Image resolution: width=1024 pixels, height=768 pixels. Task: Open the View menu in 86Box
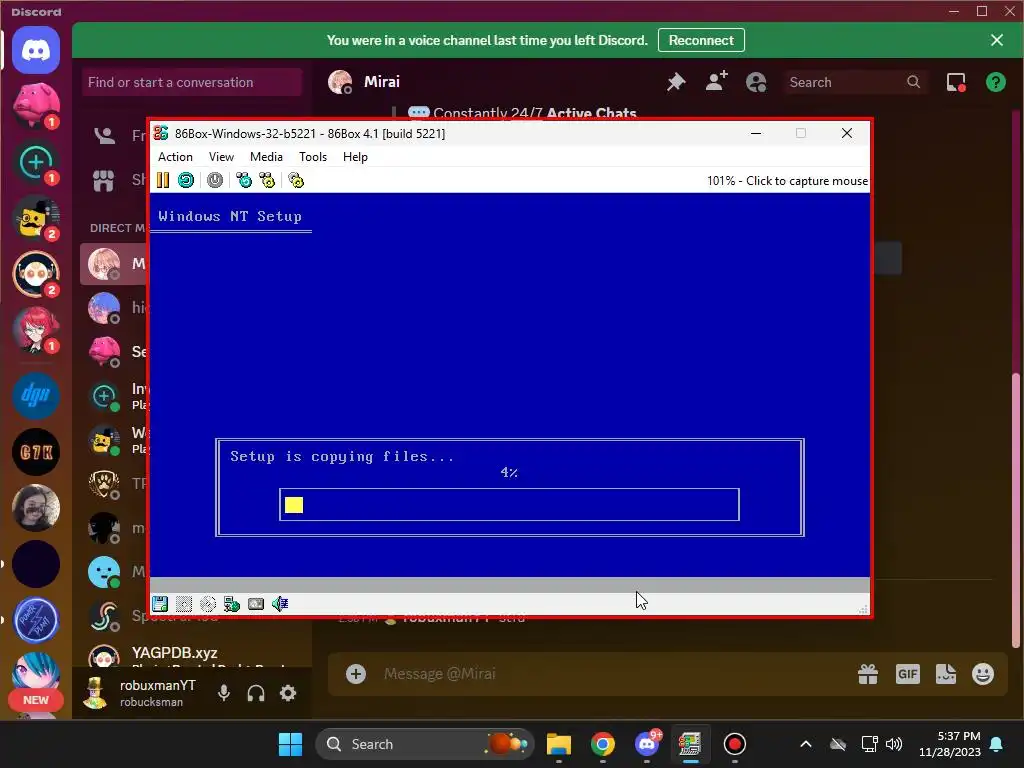pos(221,157)
